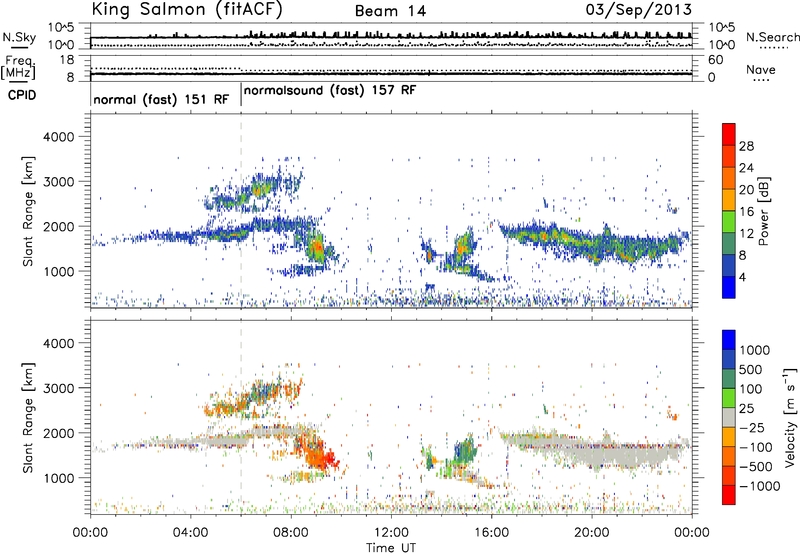
Task: Pick the gray −25 to 25 velocity swatch
Action: click(729, 417)
